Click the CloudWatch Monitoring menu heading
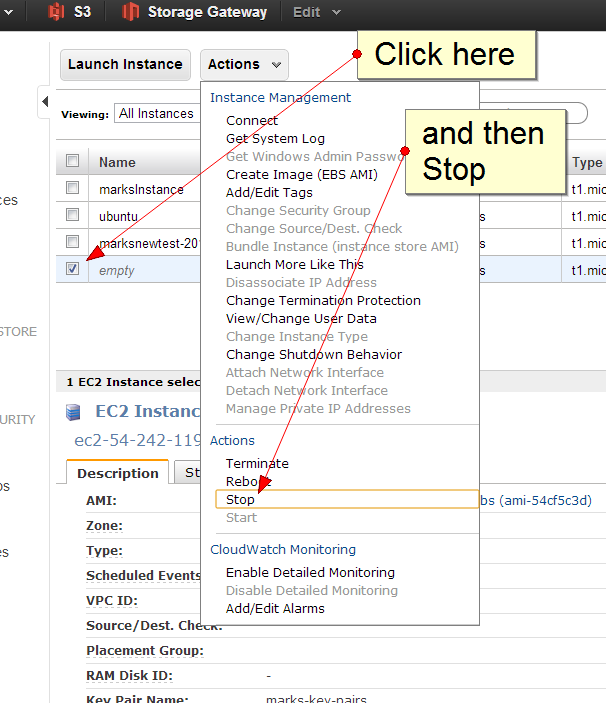Viewport: 606px width, 703px height. pyautogui.click(x=283, y=550)
